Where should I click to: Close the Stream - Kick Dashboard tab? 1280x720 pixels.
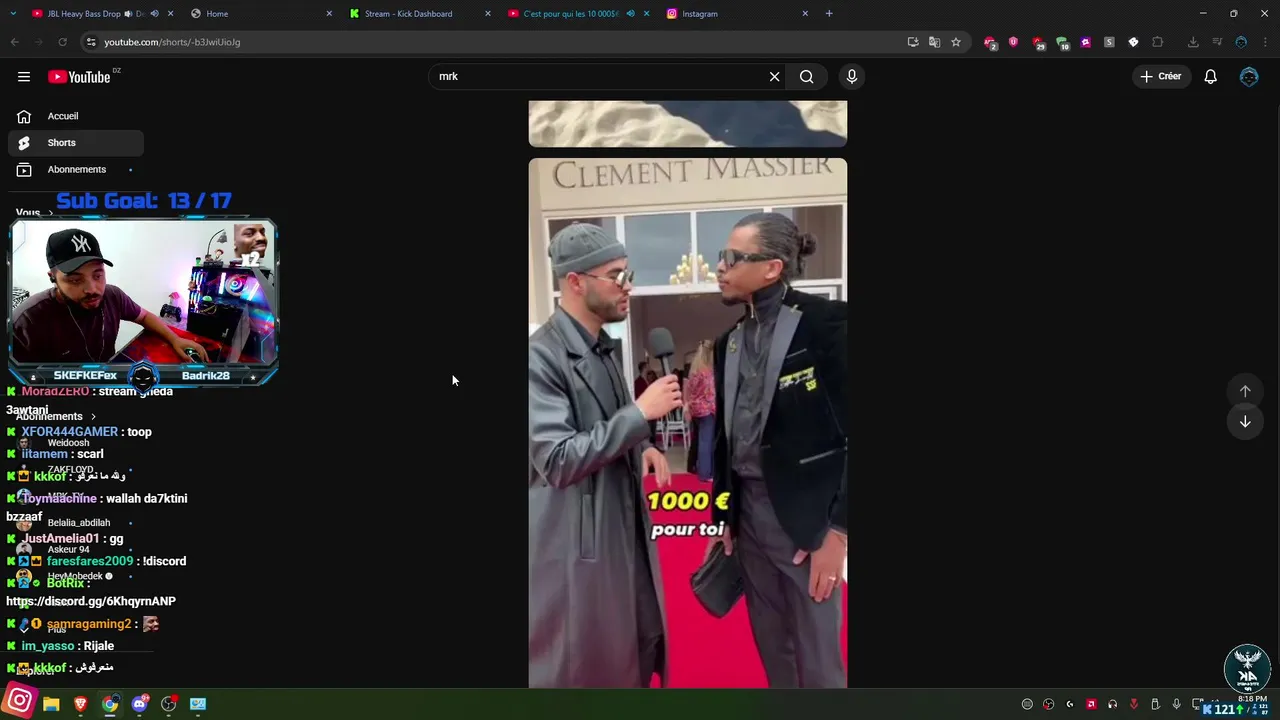(x=488, y=14)
